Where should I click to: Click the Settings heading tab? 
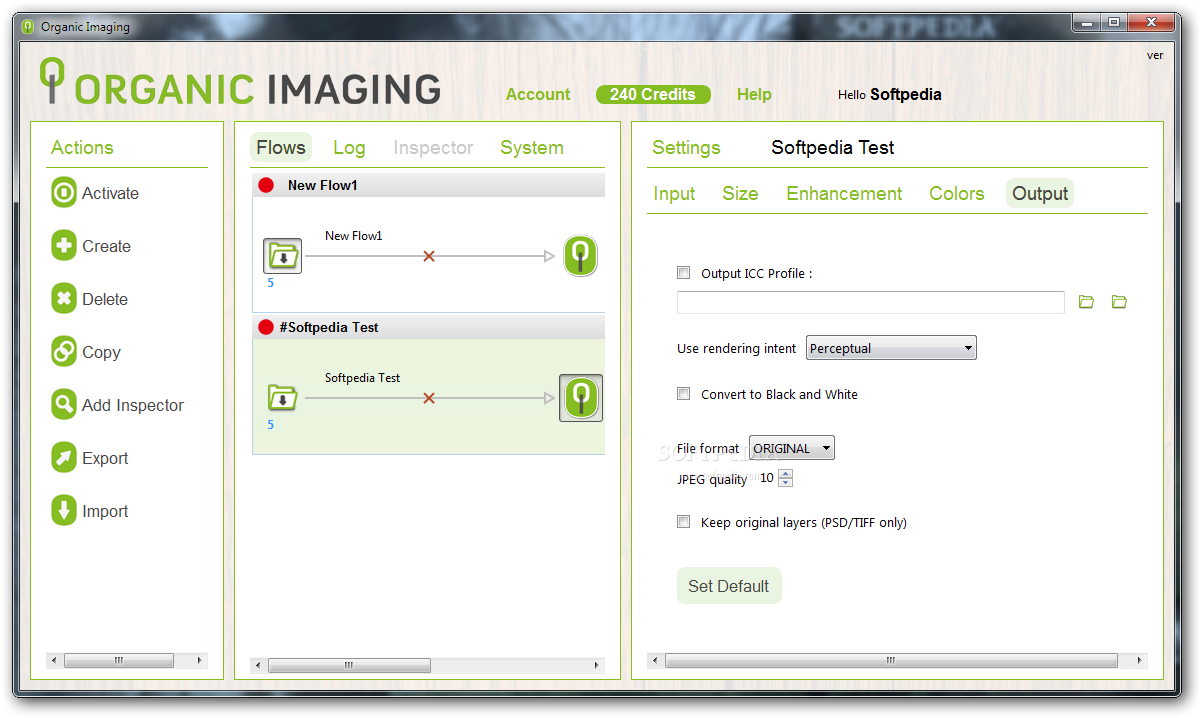coord(686,147)
